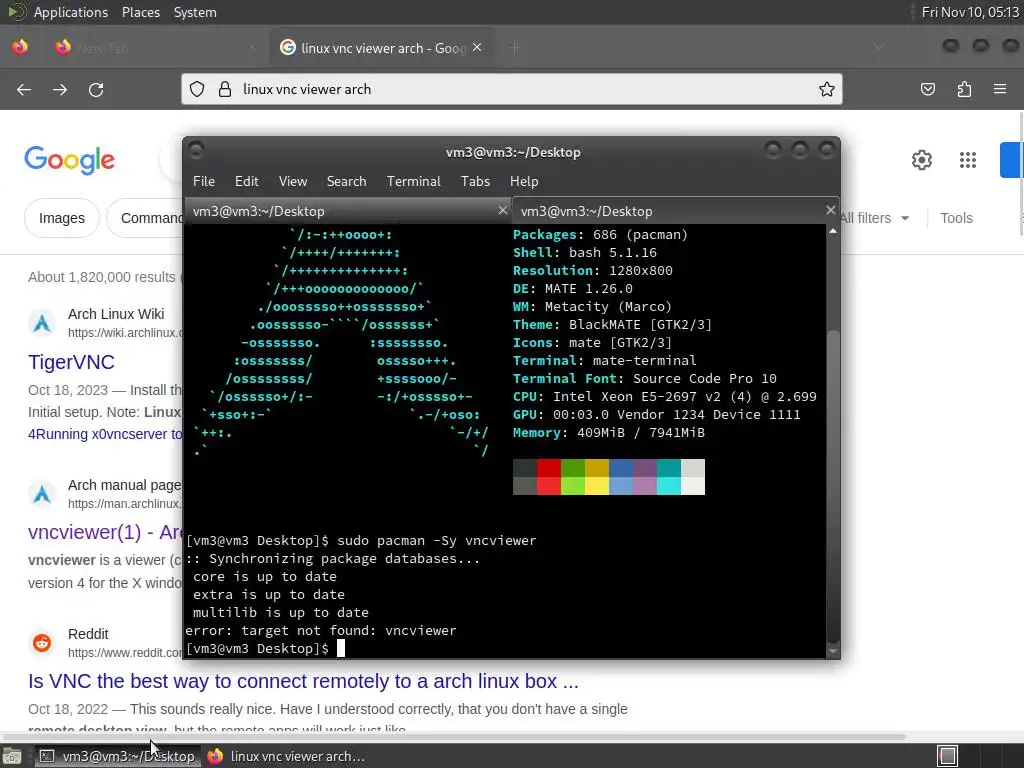Screen dimensions: 1024x768
Task: Click the yellow neofetch color block
Action: [x=597, y=486]
